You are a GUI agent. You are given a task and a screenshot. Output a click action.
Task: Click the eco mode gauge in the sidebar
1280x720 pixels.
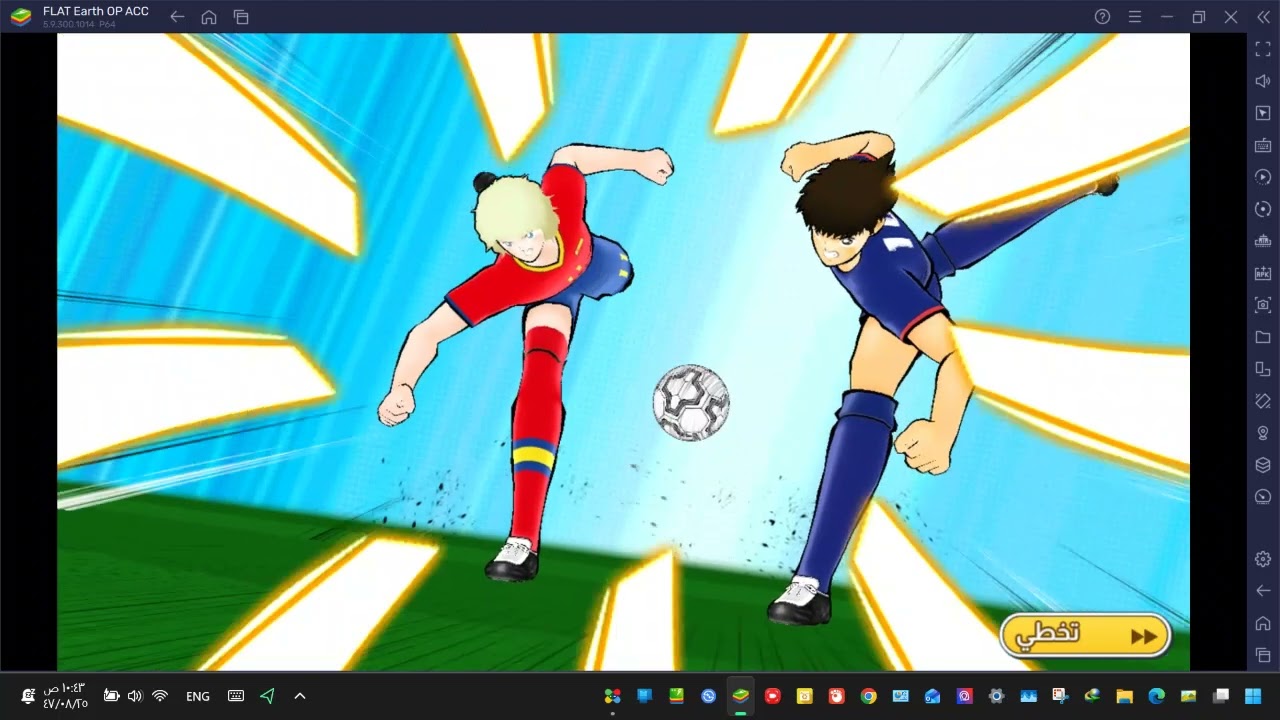(1263, 496)
